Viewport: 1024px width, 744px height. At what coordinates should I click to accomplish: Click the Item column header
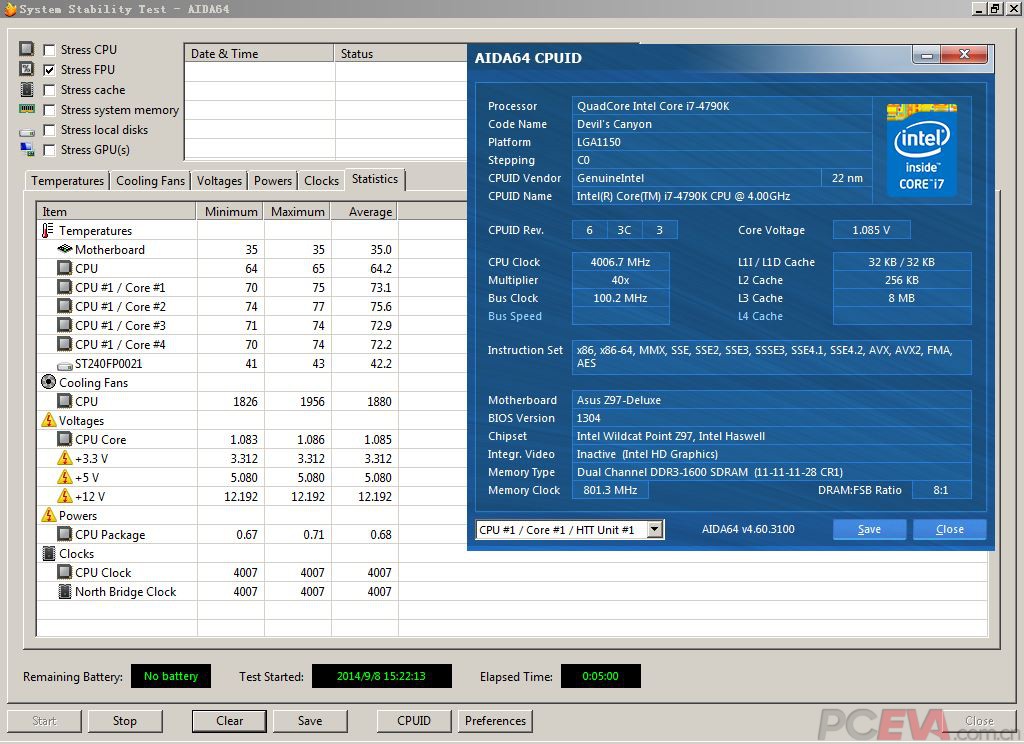[x=116, y=212]
